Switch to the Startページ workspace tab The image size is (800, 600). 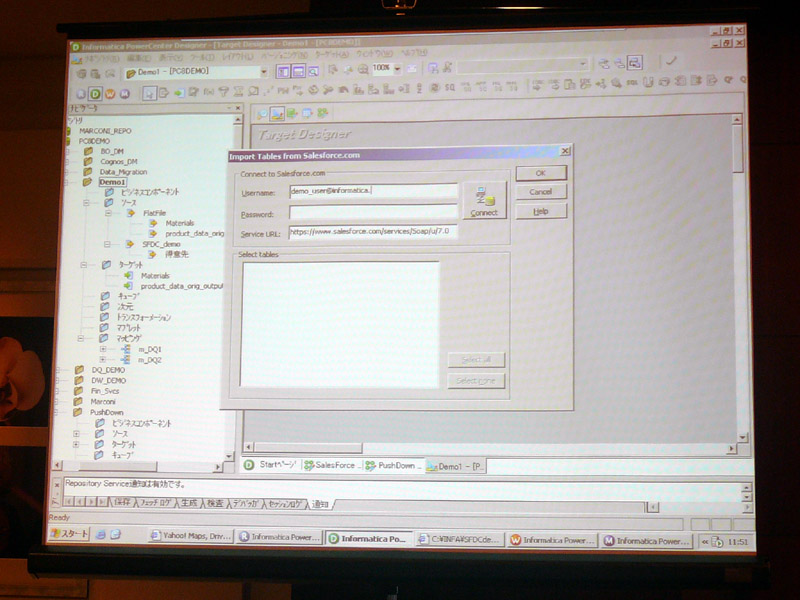(271, 465)
